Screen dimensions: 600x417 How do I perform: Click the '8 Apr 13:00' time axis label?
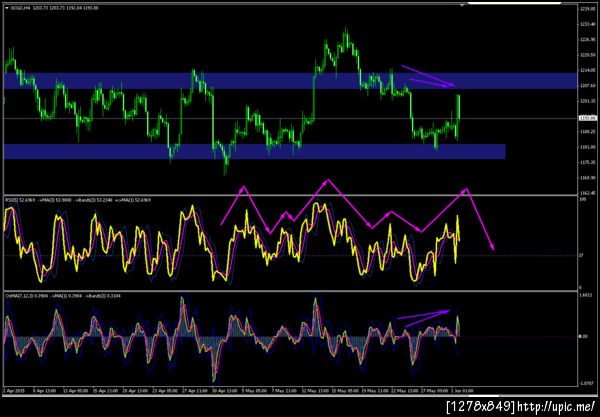44,391
